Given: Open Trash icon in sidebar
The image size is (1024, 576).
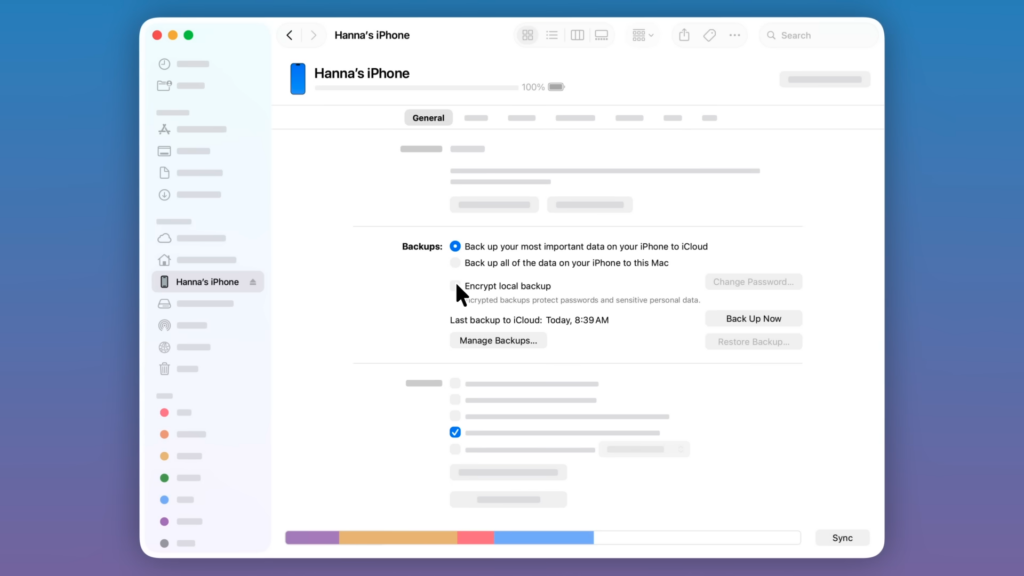Looking at the screenshot, I should (x=165, y=369).
